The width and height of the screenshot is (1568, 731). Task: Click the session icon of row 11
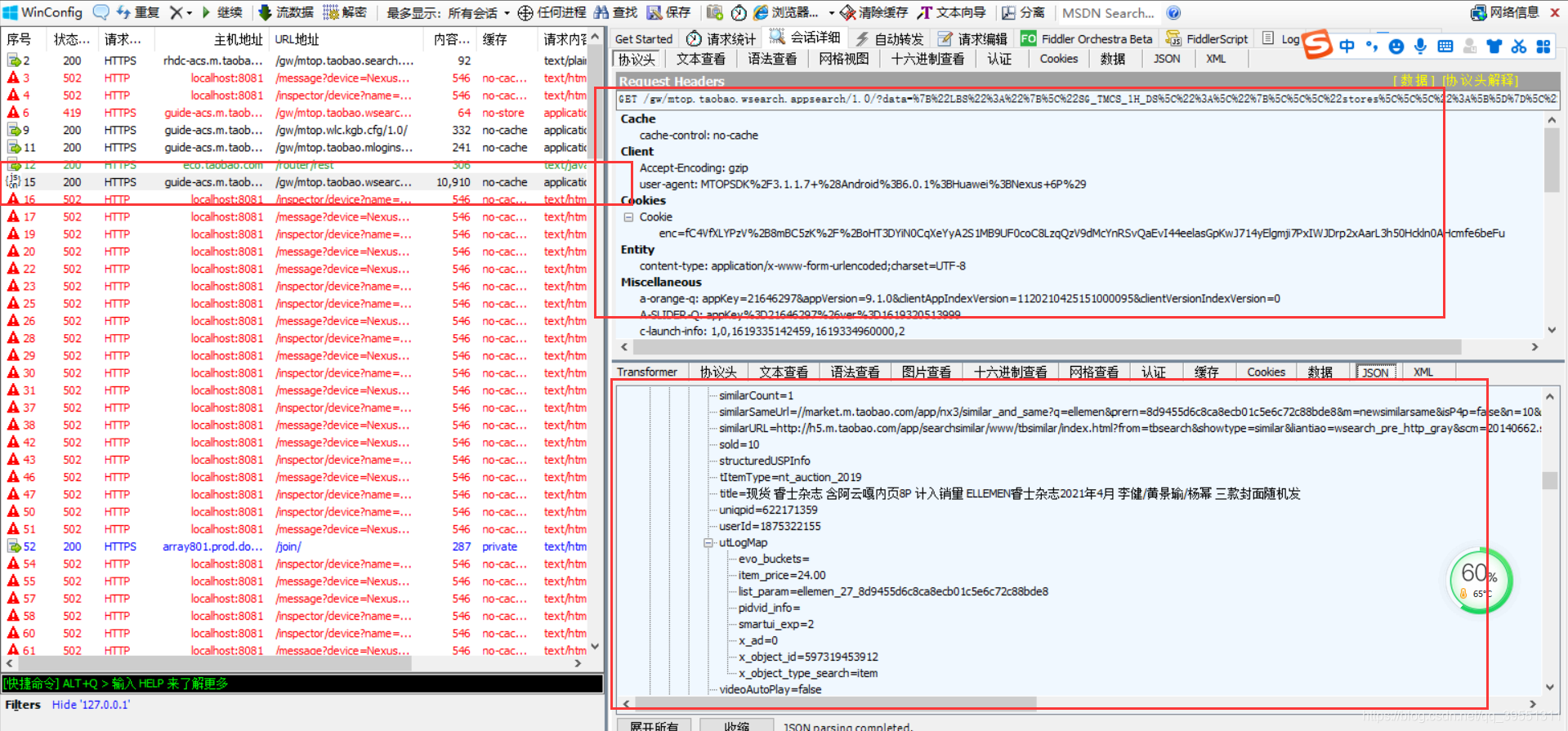tap(14, 147)
